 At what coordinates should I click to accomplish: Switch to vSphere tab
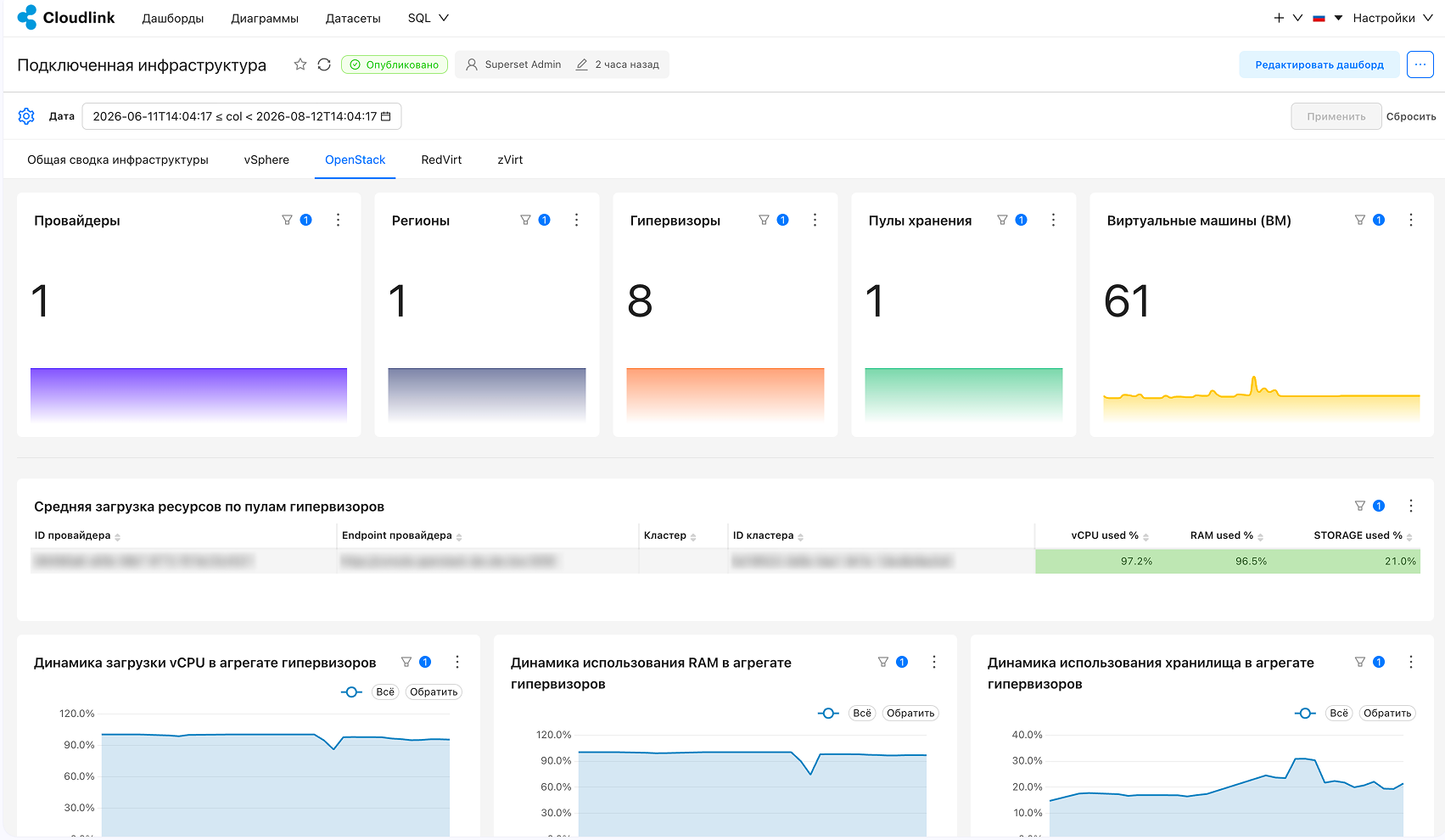266,160
